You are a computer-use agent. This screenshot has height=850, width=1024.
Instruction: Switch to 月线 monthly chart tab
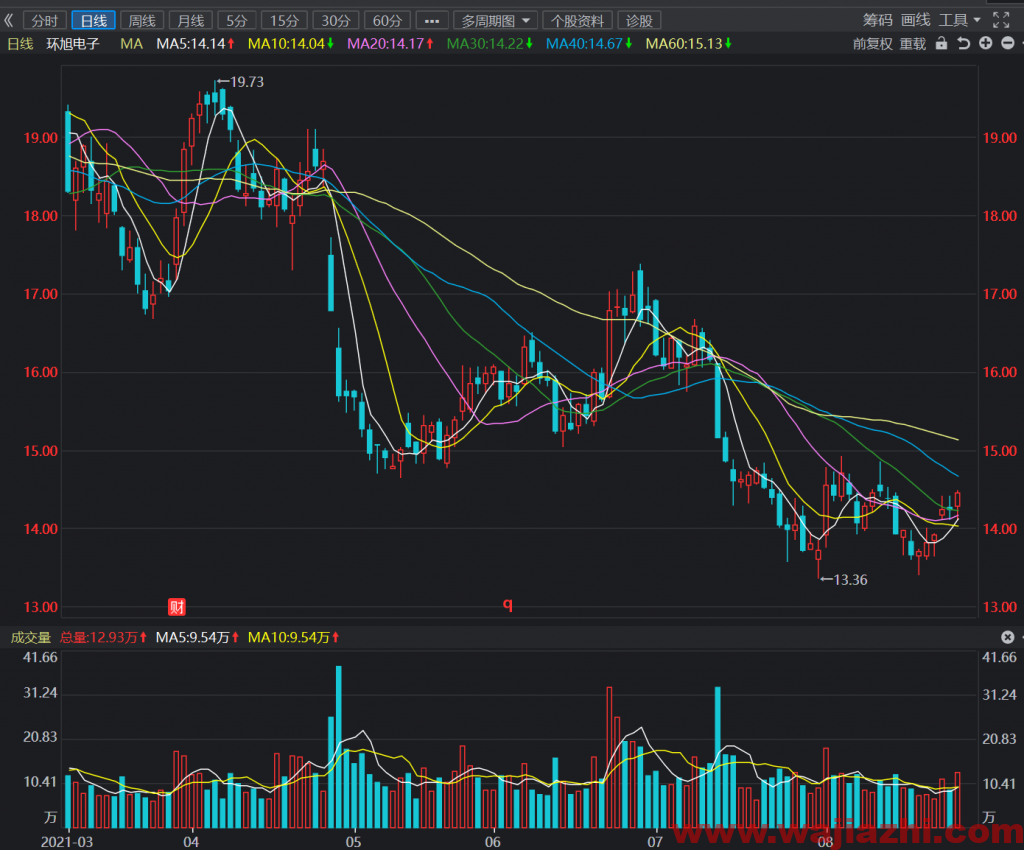tap(191, 21)
